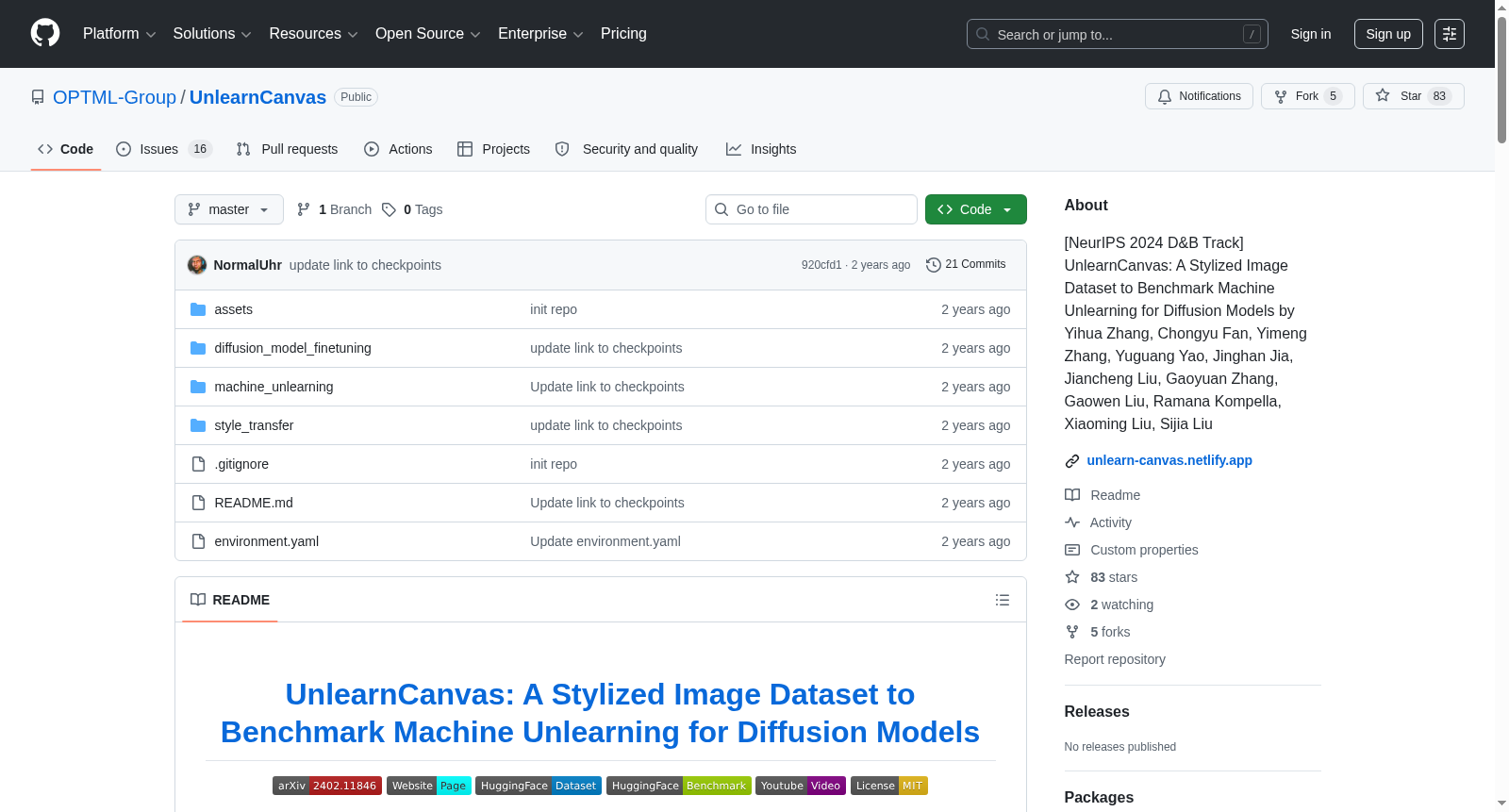Open the Pull requests tab

287,149
